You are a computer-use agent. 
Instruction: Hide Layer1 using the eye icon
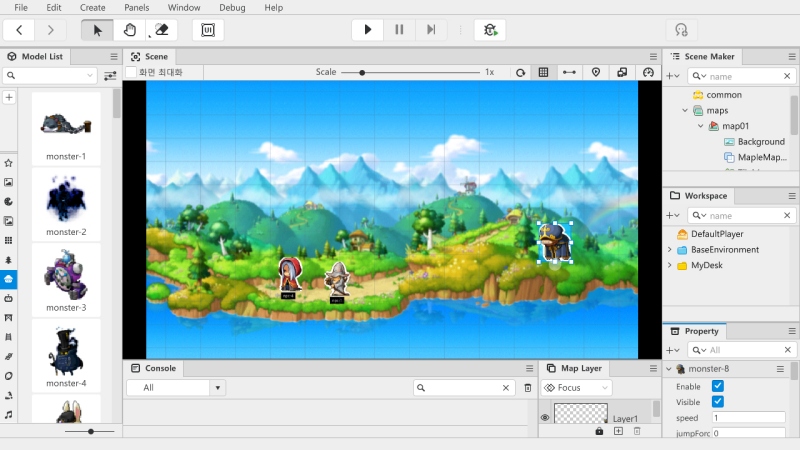click(x=545, y=418)
